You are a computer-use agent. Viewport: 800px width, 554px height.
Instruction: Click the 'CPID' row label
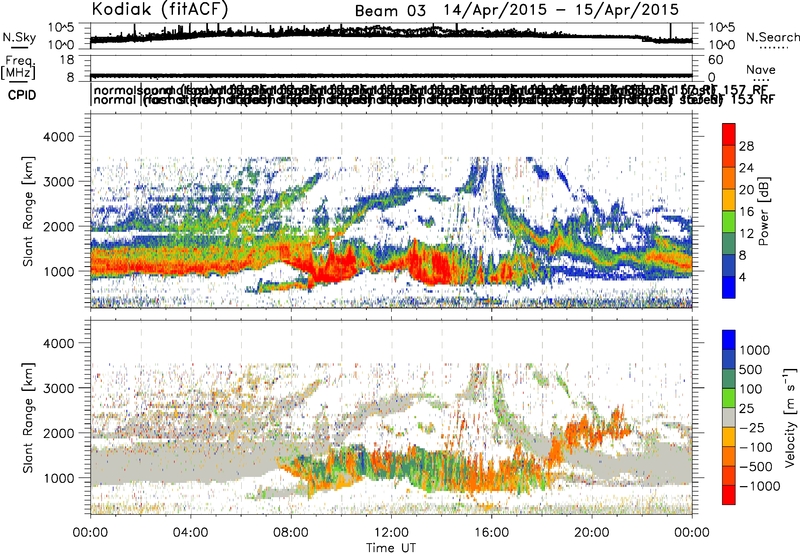coord(22,95)
